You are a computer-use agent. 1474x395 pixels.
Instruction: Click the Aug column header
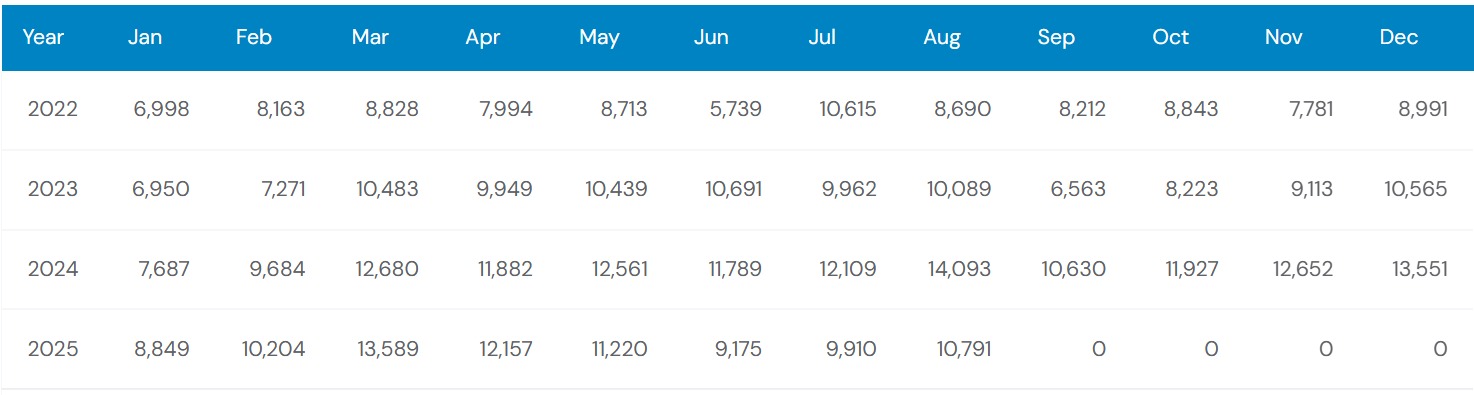(942, 38)
